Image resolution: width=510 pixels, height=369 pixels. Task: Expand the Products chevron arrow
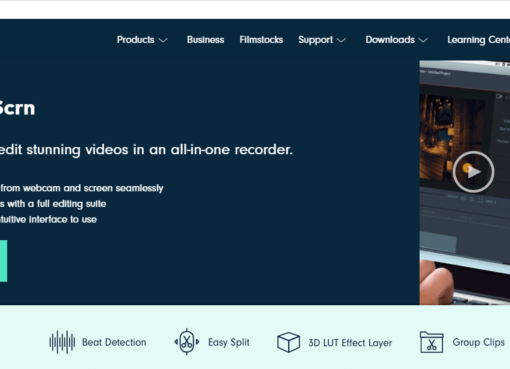click(163, 40)
